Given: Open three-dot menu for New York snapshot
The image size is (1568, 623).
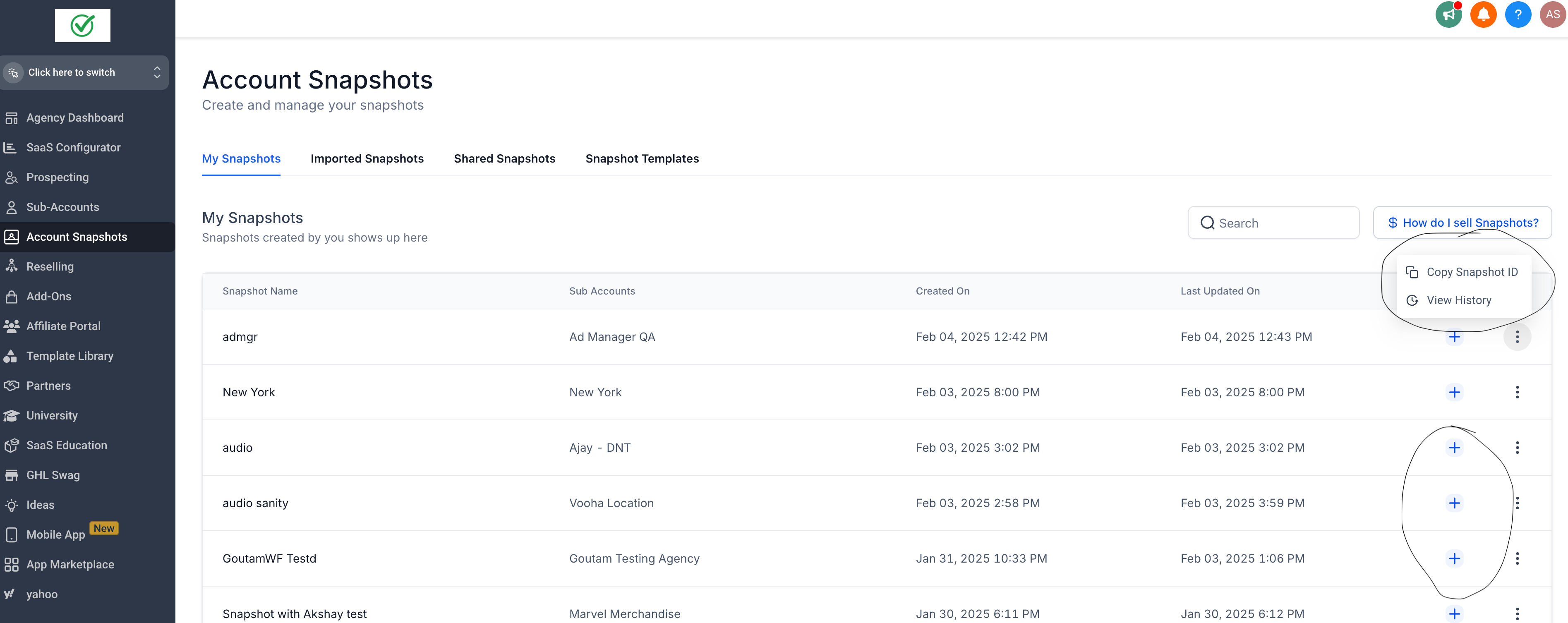Looking at the screenshot, I should pyautogui.click(x=1517, y=393).
